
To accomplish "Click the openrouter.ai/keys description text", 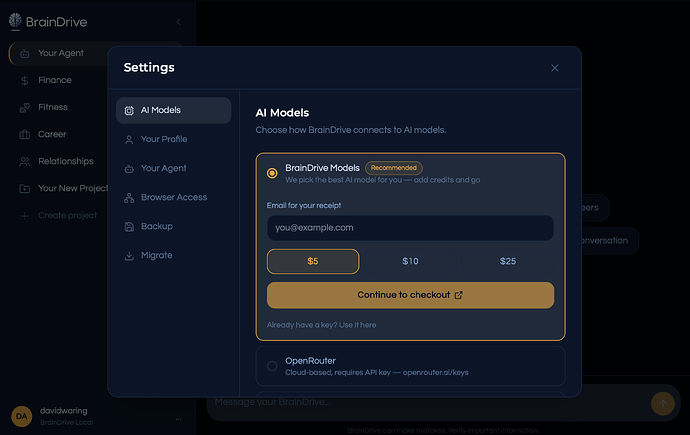I will (x=435, y=373).
